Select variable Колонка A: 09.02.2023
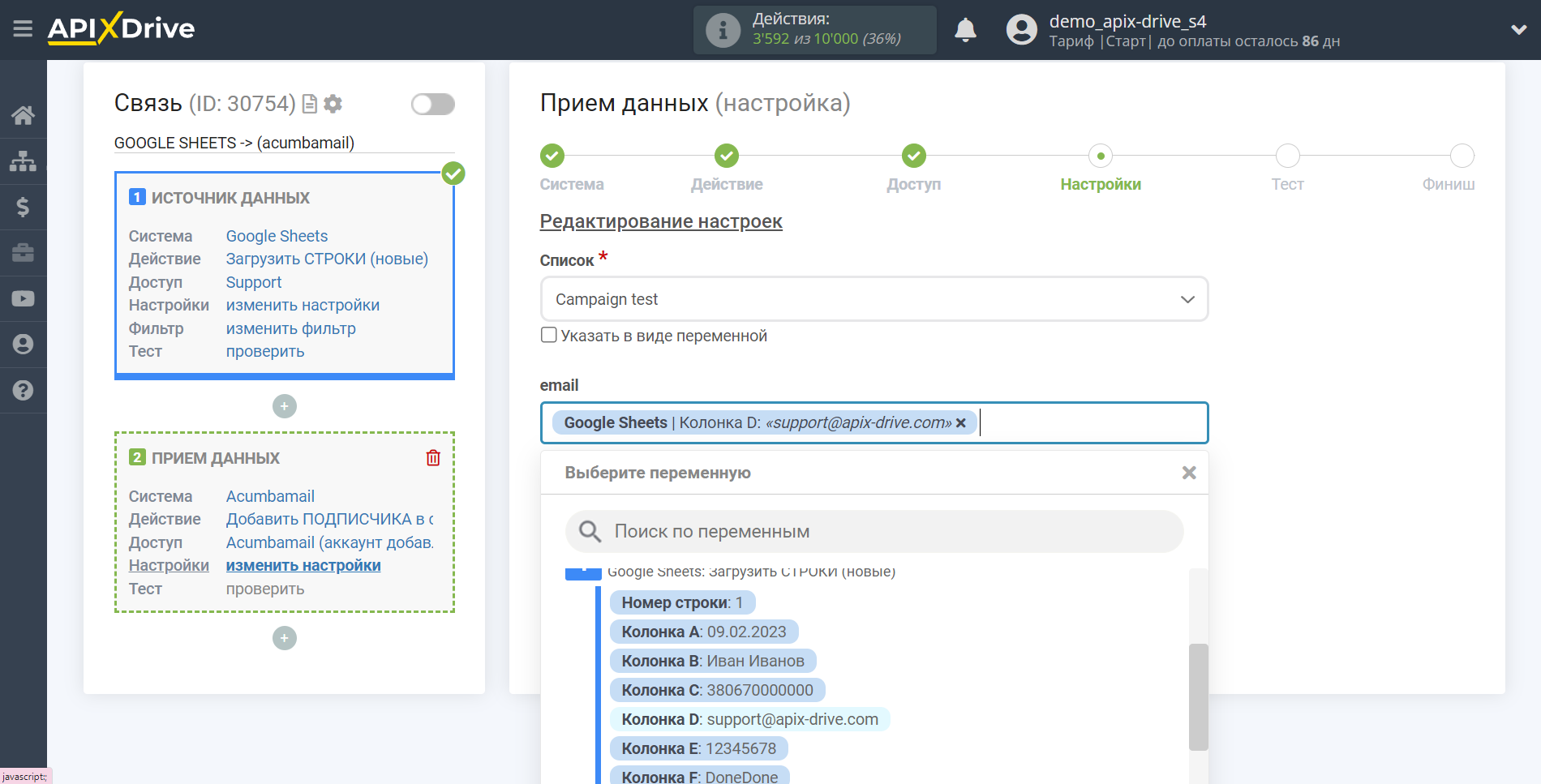The image size is (1541, 784). click(x=704, y=632)
